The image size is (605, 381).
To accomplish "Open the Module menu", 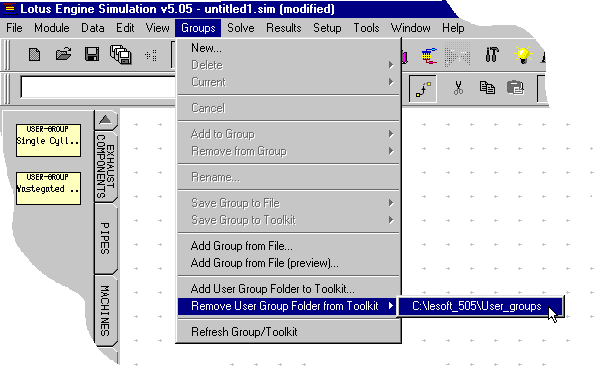I will [52, 28].
